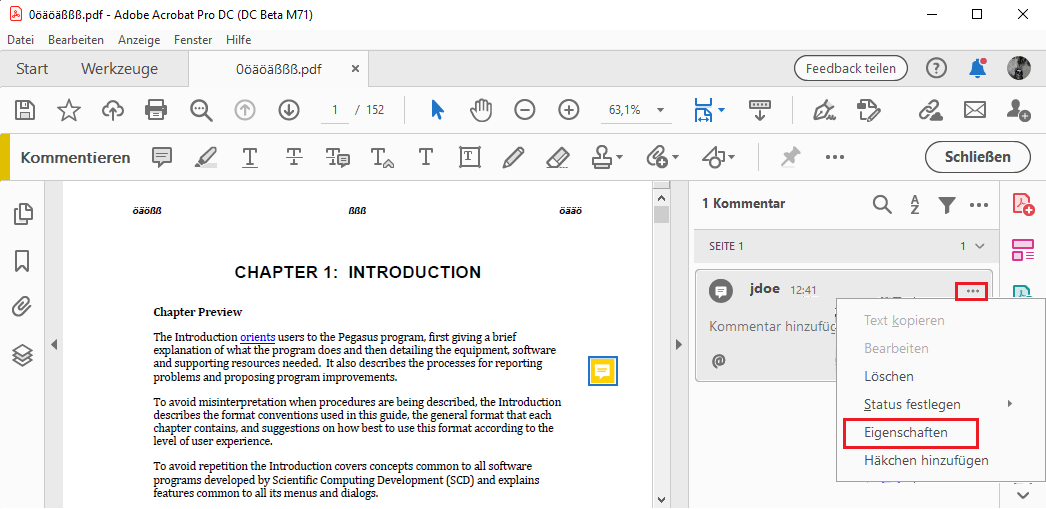
Task: Click the page number input field
Action: click(x=335, y=110)
